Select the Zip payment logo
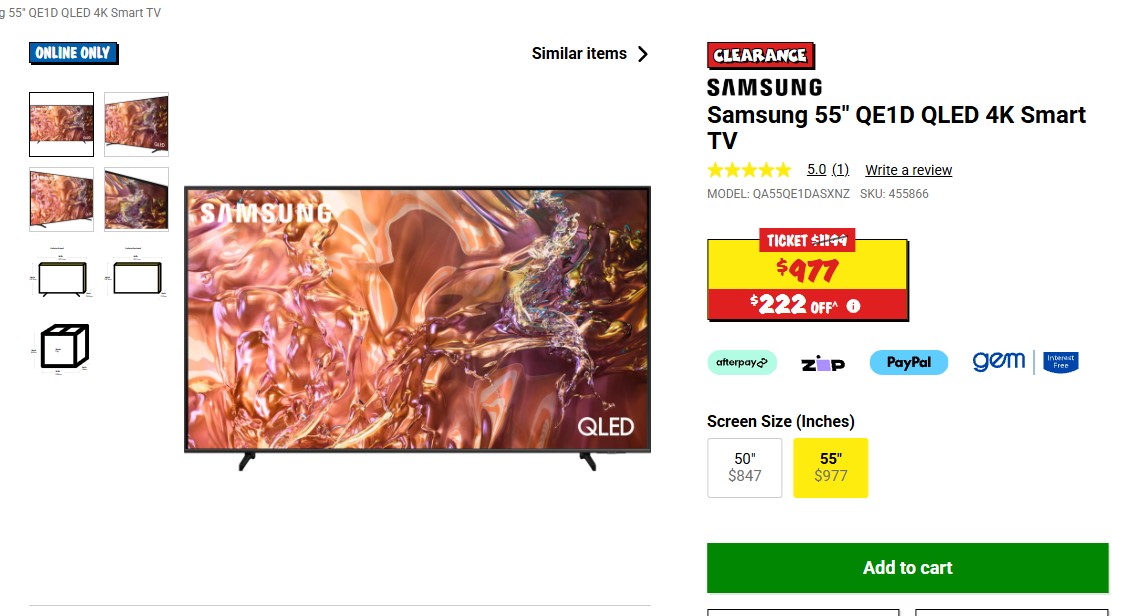Screen dimensions: 1128x616 [823, 363]
